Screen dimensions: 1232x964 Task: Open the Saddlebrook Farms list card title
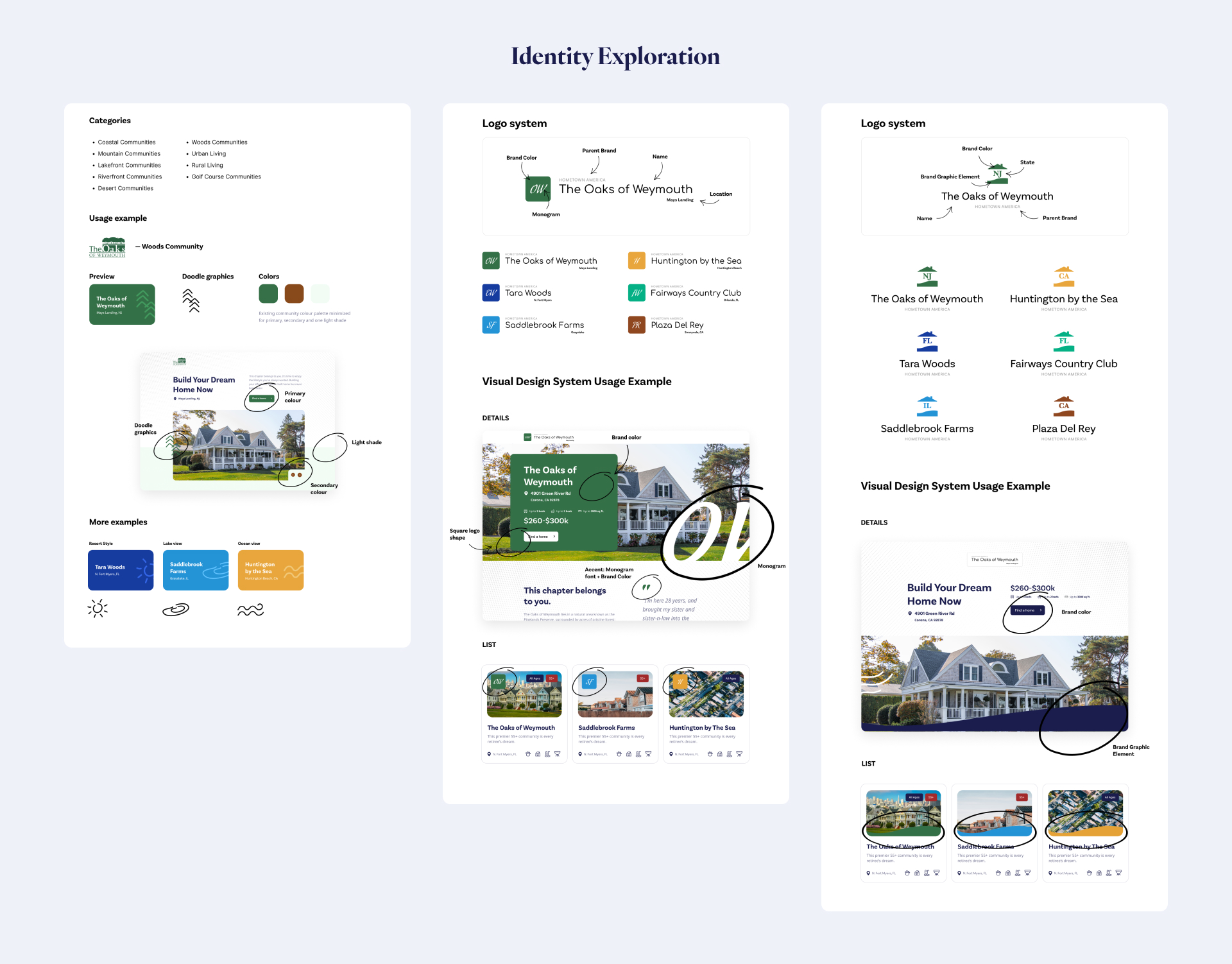606,728
